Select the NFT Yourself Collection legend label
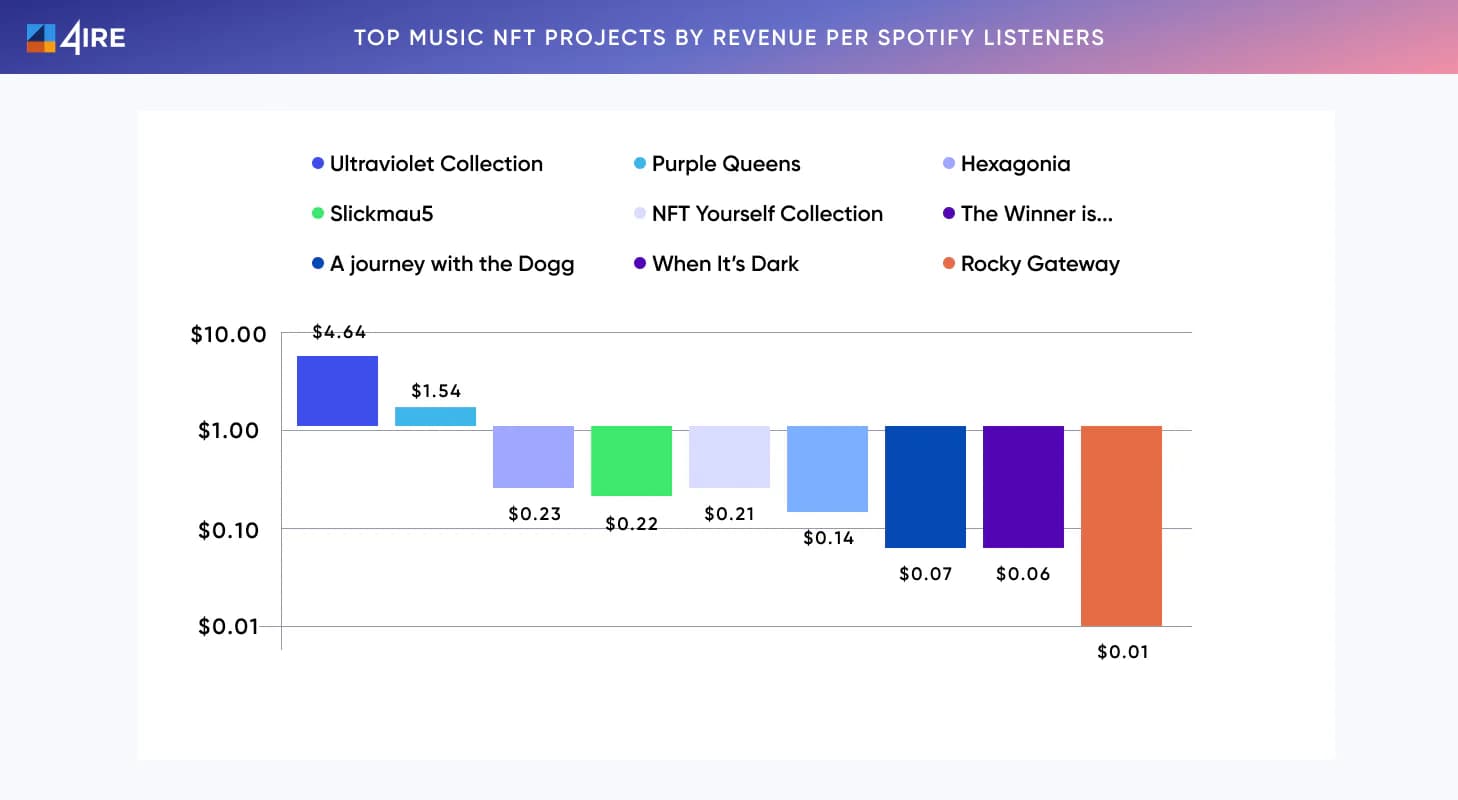The height and width of the screenshot is (800, 1458). [767, 214]
